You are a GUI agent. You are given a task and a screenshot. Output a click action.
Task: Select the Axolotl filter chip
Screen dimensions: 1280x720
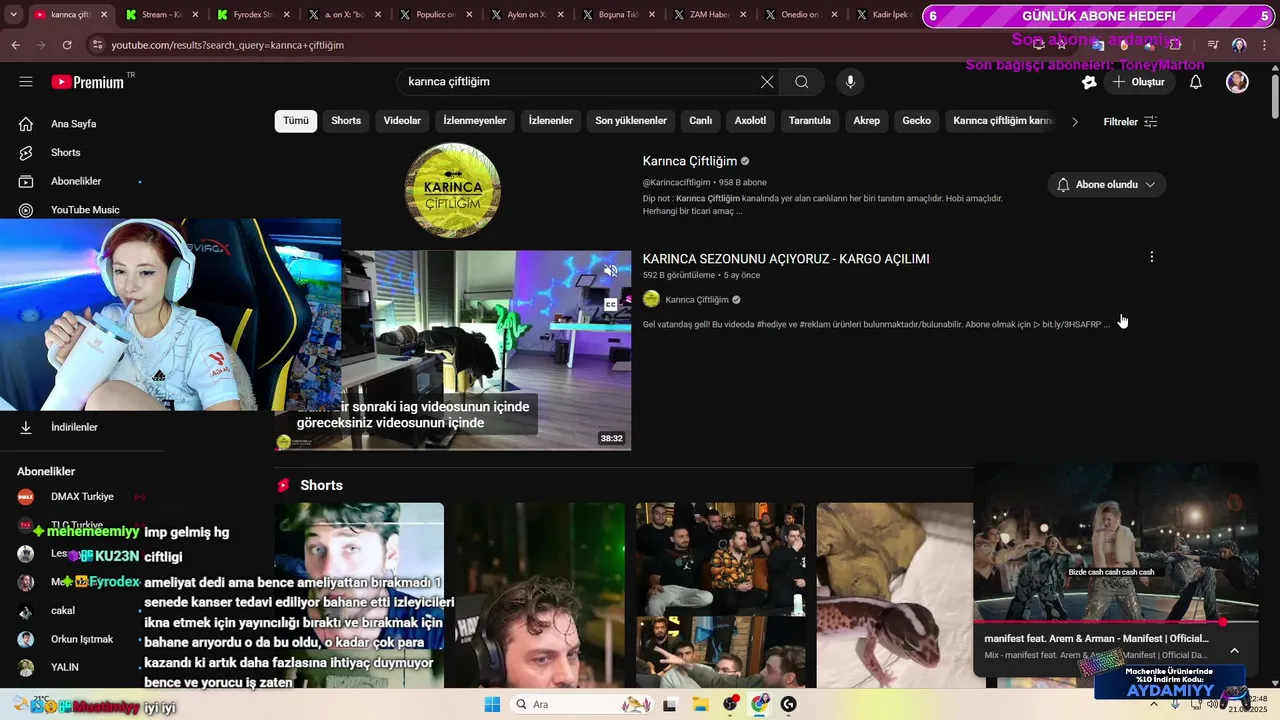[x=750, y=121]
